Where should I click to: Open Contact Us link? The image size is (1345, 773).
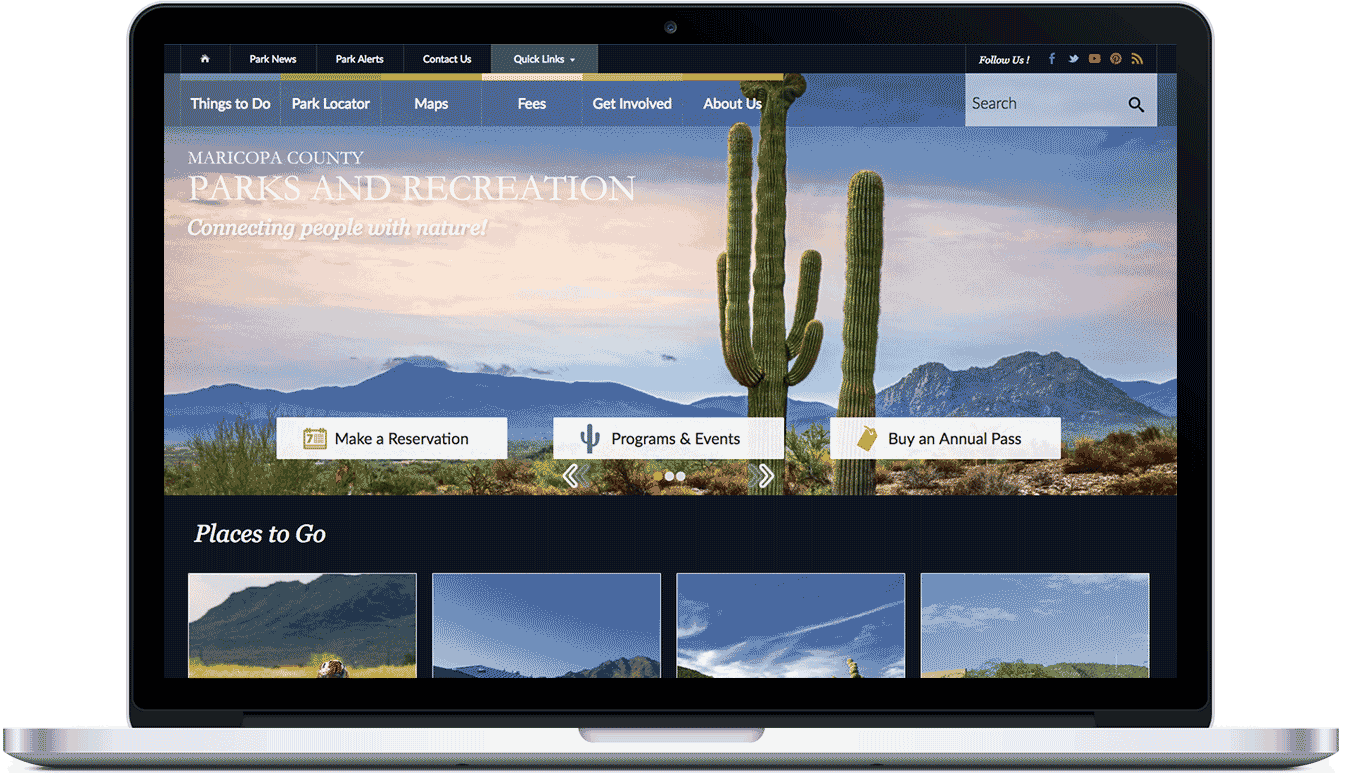pyautogui.click(x=447, y=59)
